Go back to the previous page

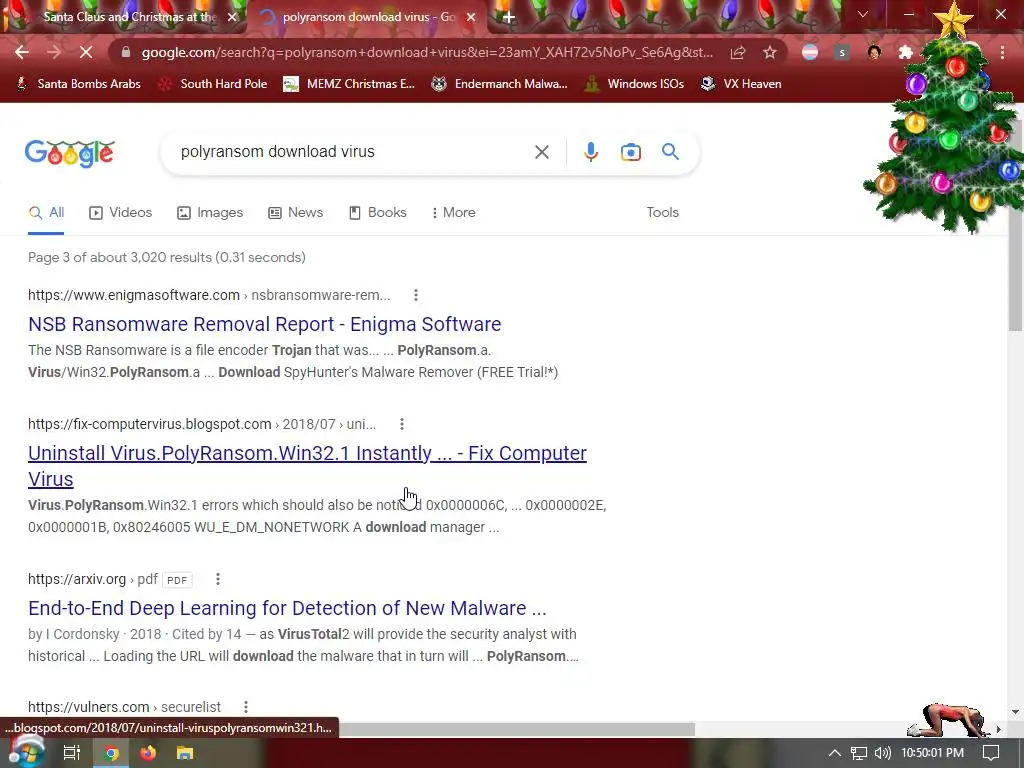click(22, 52)
